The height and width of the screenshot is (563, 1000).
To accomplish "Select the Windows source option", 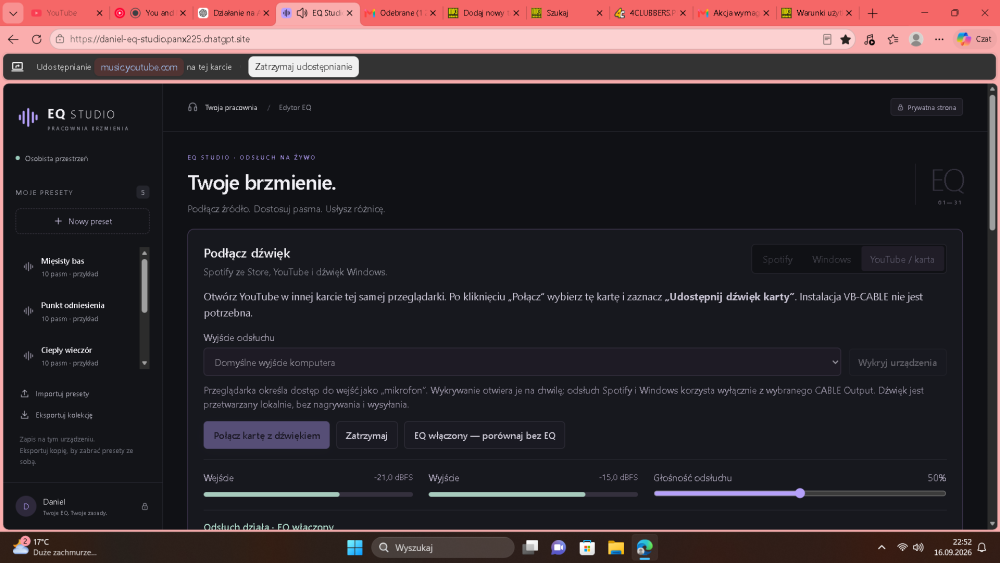I will [831, 260].
